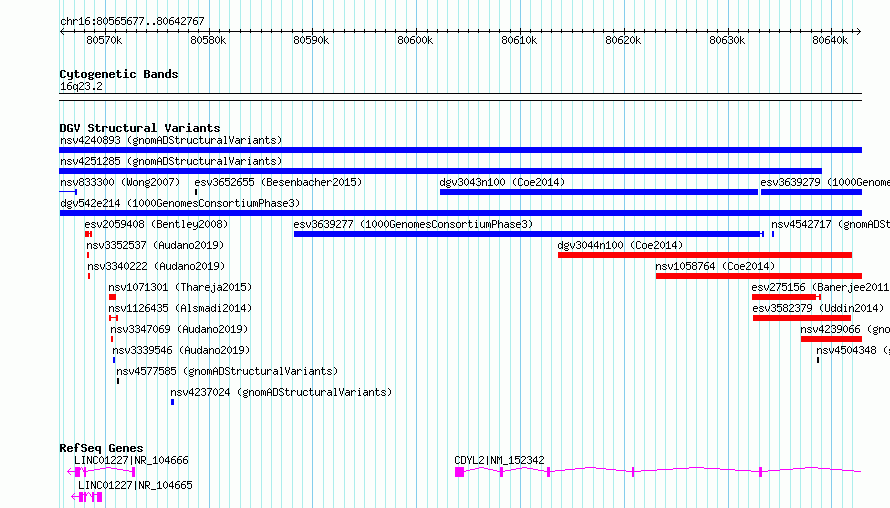Click the esv3639277 blue variant bar
The height and width of the screenshot is (508, 890).
[x=528, y=234]
